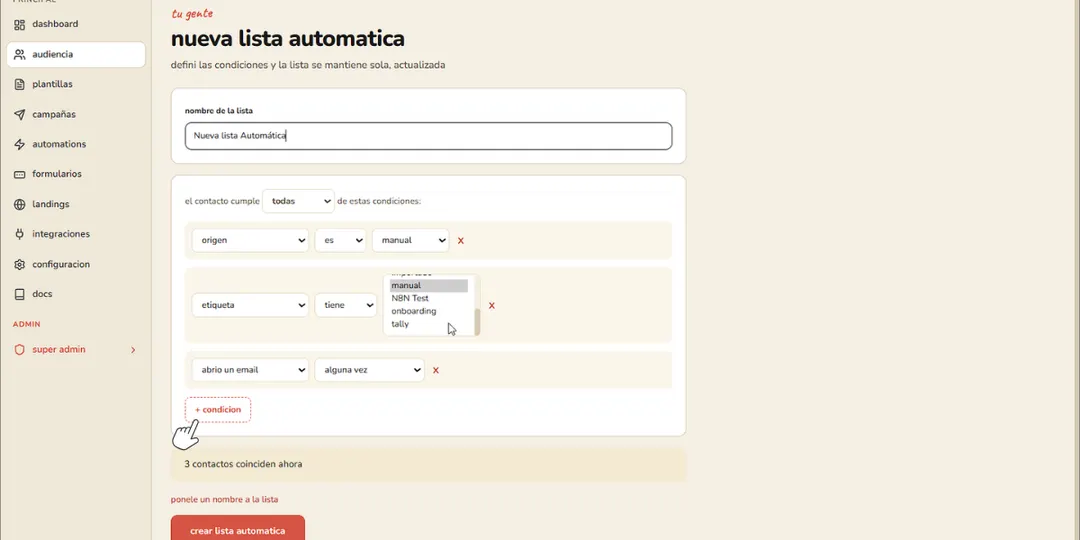
Task: Click the nombre de la lista input
Action: [x=428, y=136]
